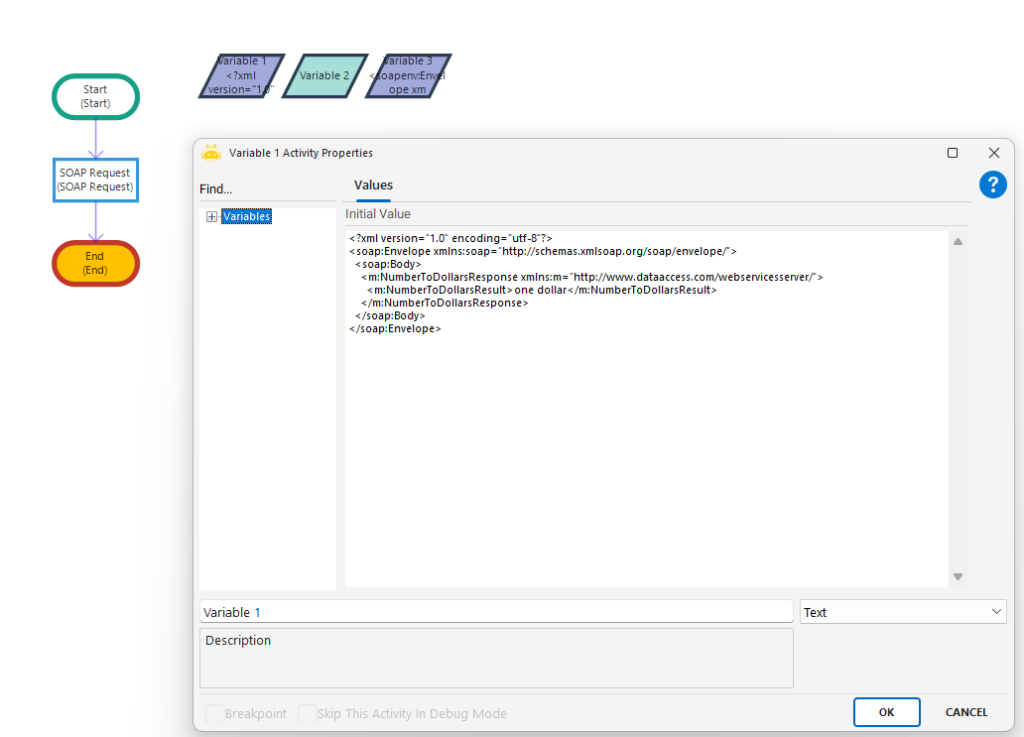
Task: Click inside the Description text box
Action: point(496,658)
